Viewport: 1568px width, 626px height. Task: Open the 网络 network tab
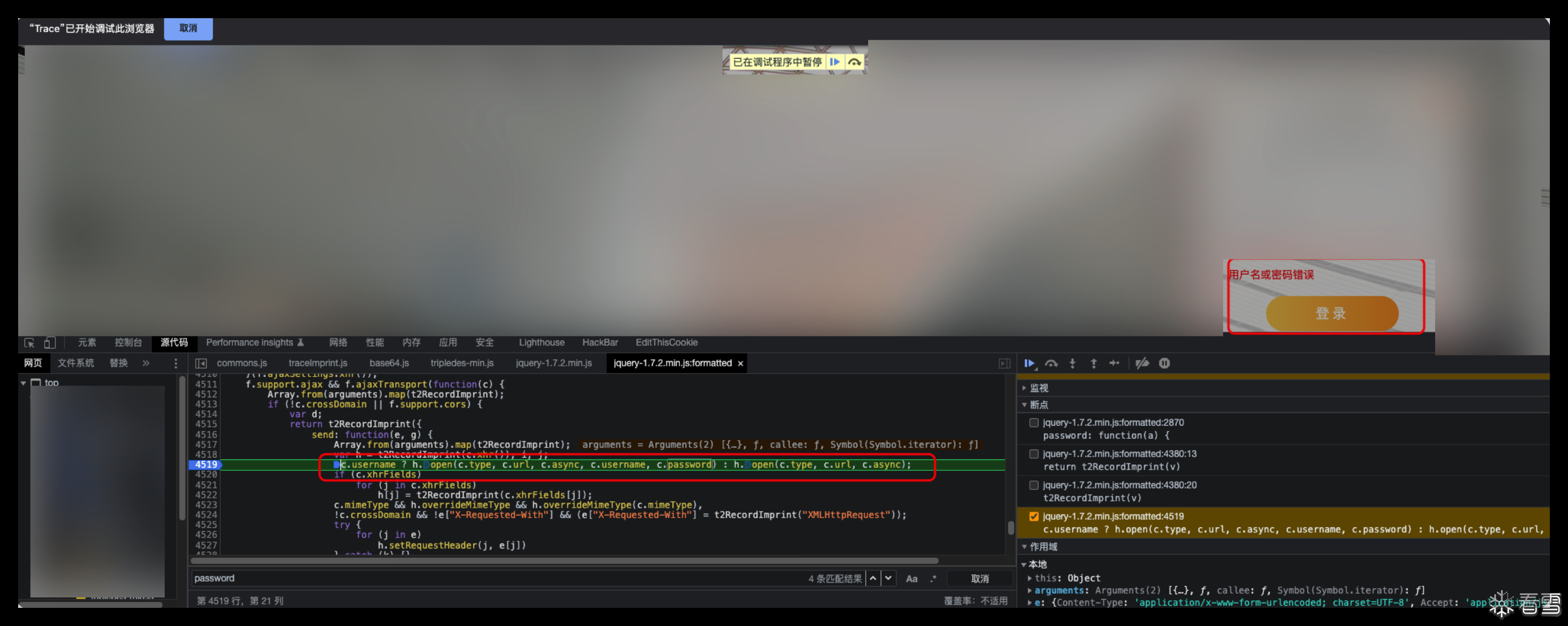click(338, 343)
